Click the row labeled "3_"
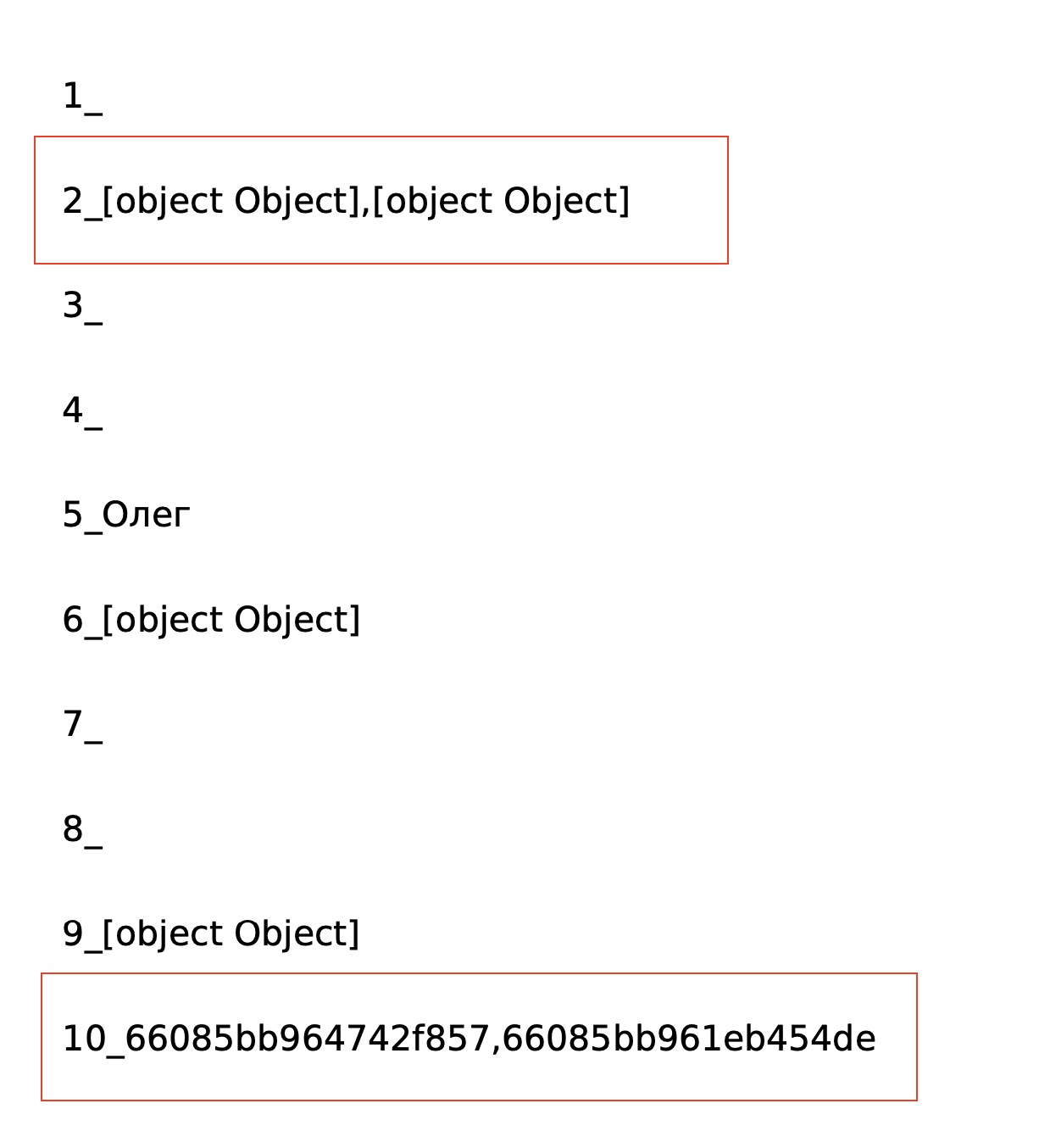This screenshot has width=1039, height=1148. (x=82, y=306)
